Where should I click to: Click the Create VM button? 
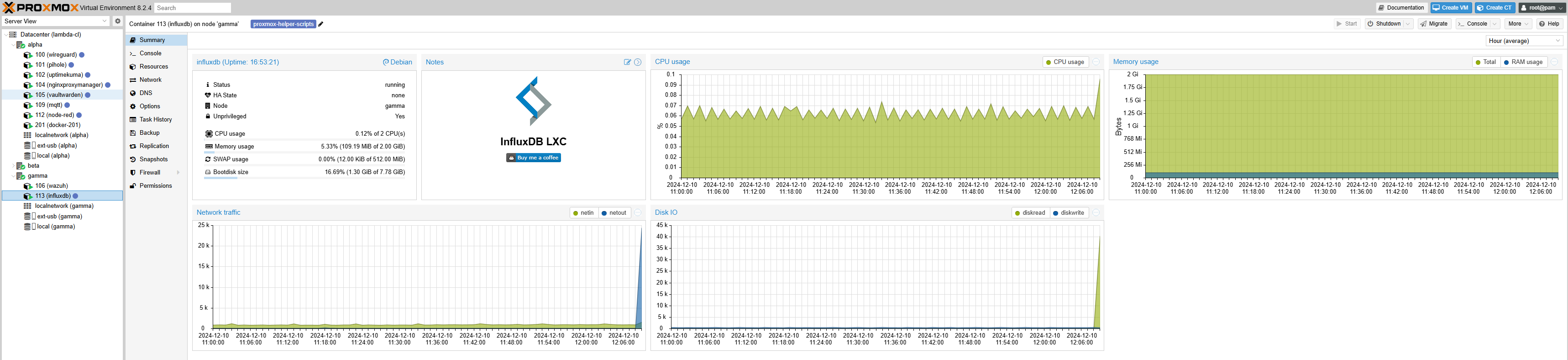coord(1451,8)
